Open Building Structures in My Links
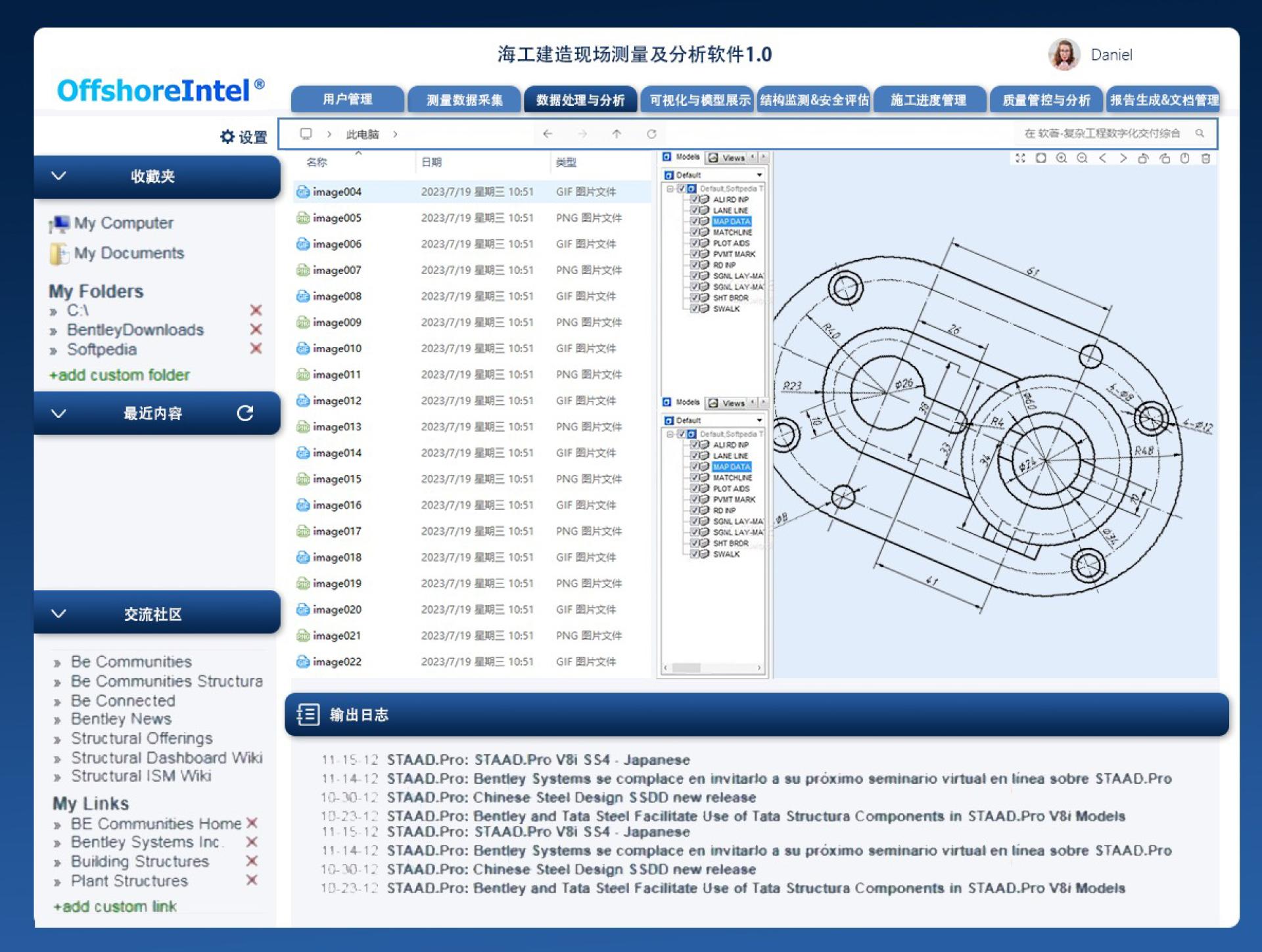Screen dimensions: 1262x952 coord(140,861)
